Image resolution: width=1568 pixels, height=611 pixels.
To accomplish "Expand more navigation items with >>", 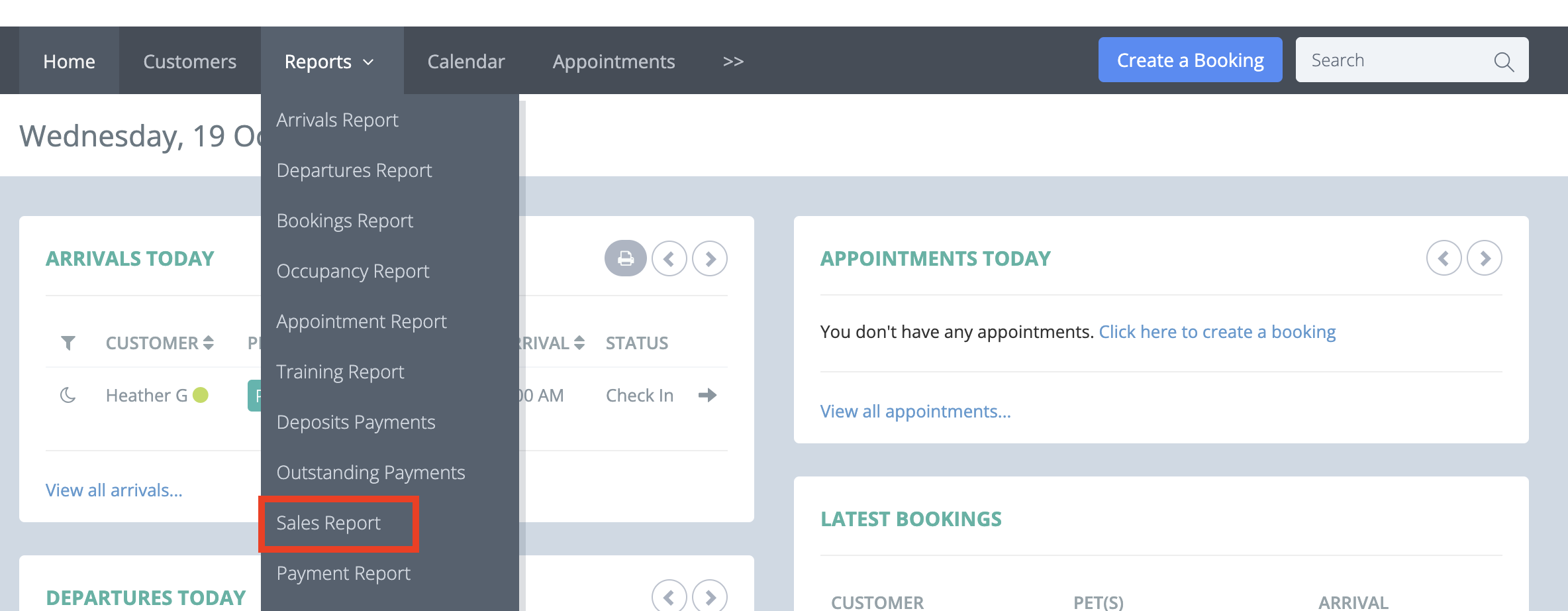I will pos(733,61).
